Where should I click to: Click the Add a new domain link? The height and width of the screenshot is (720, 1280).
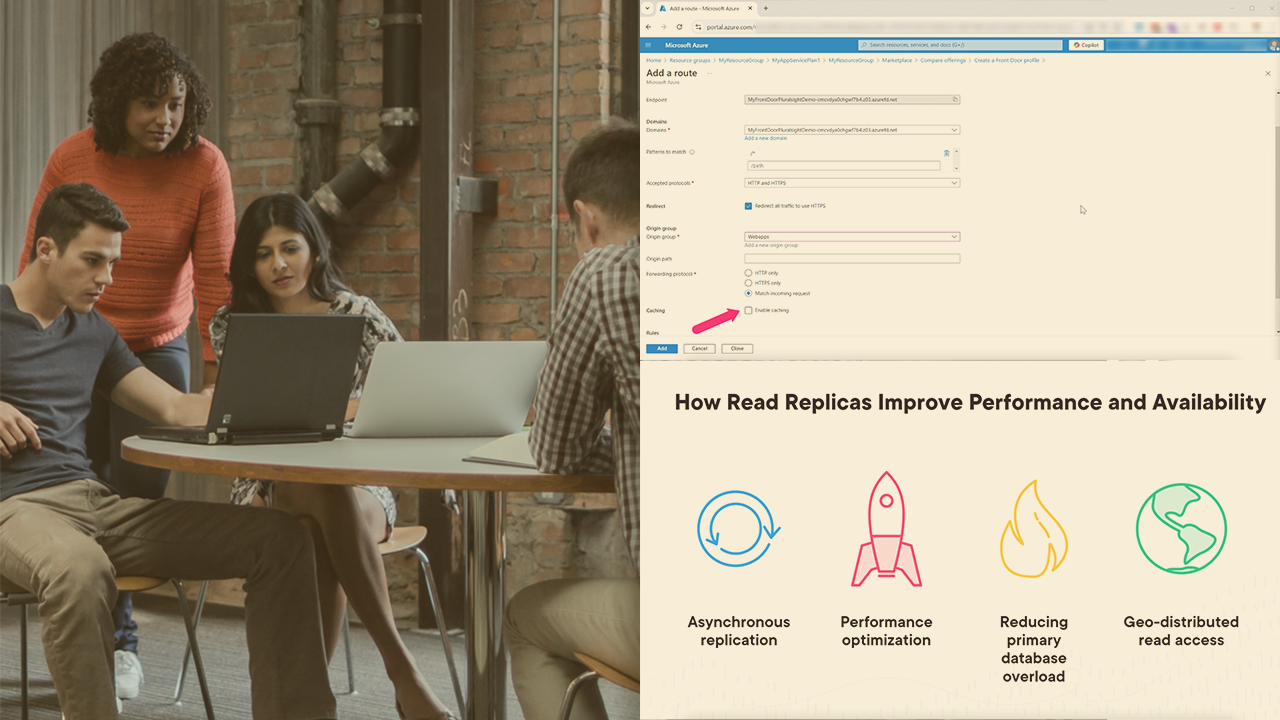pyautogui.click(x=765, y=138)
